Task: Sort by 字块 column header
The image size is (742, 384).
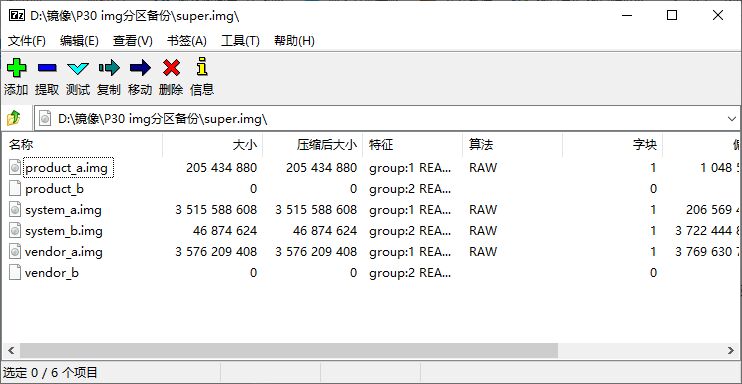Action: coord(612,145)
